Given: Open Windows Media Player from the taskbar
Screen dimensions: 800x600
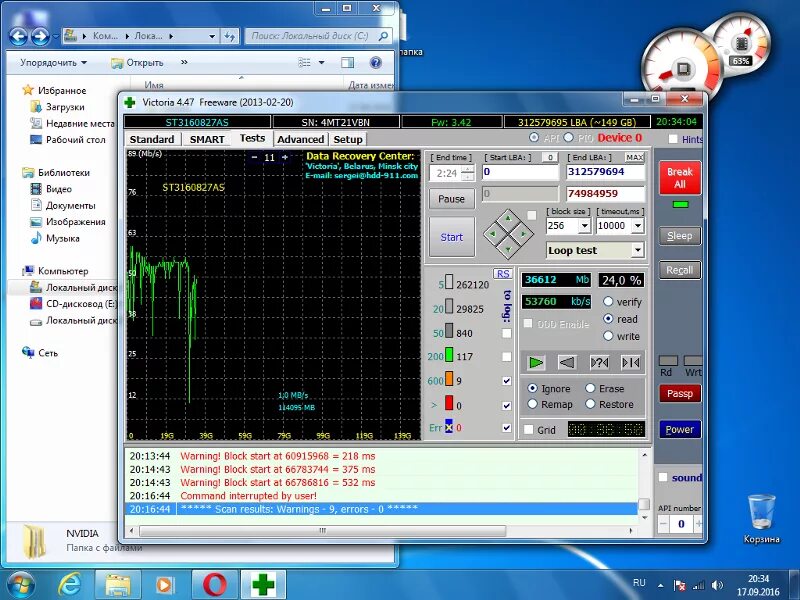Looking at the screenshot, I should click(165, 584).
